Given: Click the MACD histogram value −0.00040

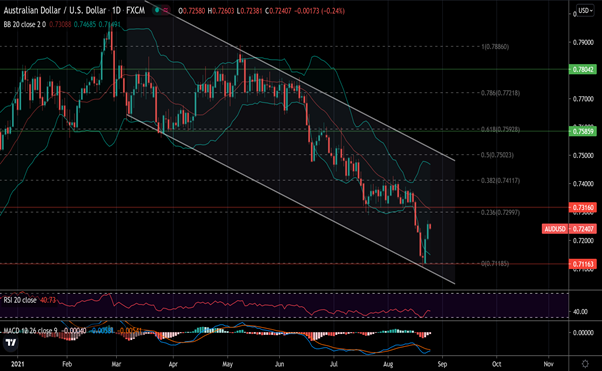Looking at the screenshot, I should pyautogui.click(x=74, y=331).
